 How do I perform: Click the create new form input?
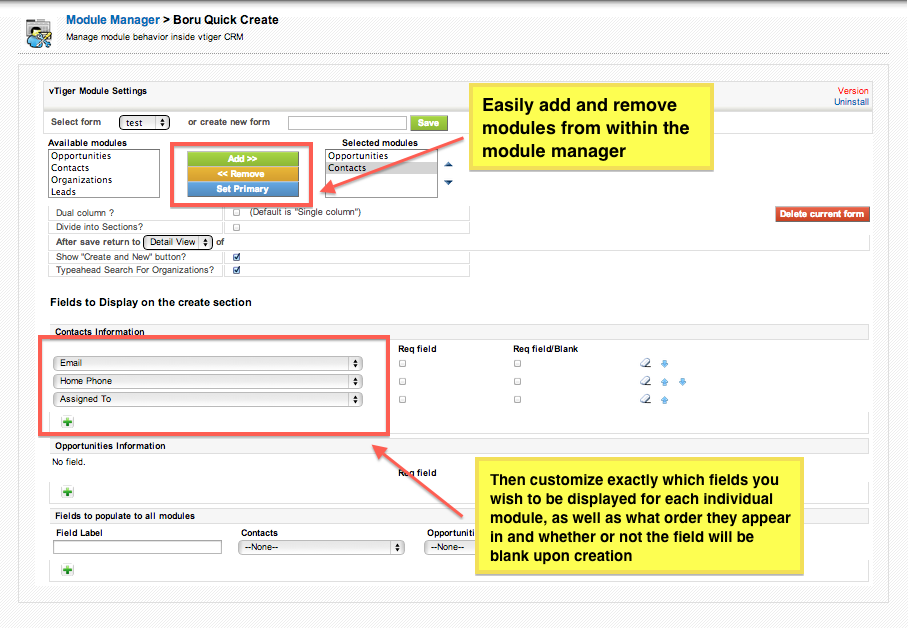347,123
